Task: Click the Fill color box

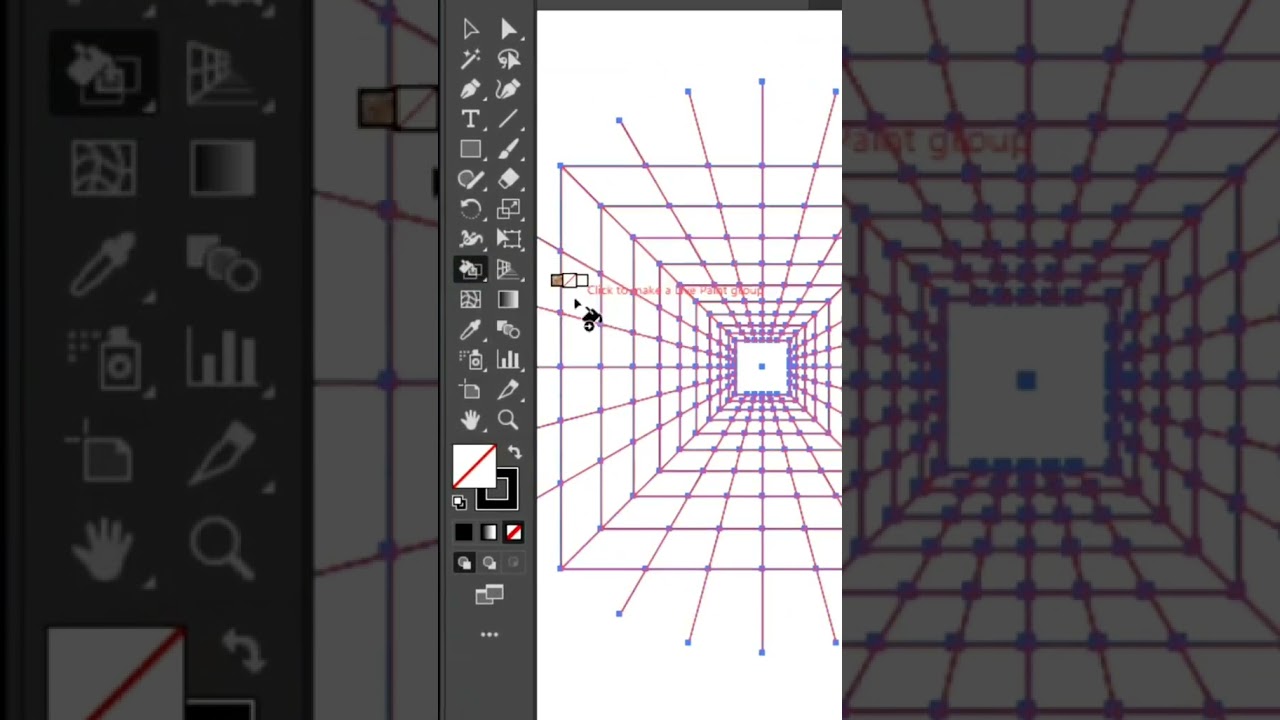Action: (474, 466)
